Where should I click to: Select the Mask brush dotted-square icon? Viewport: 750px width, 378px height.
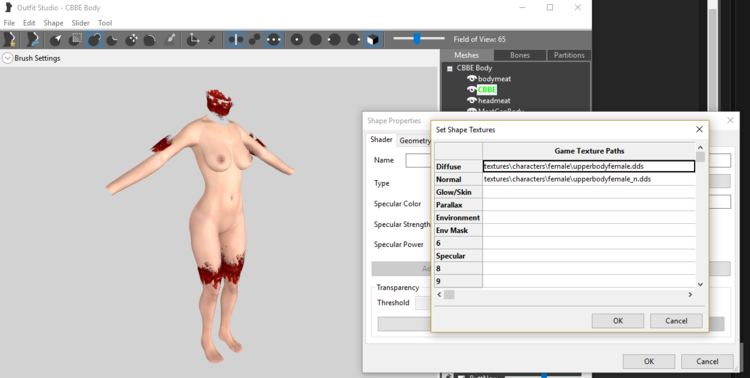click(x=75, y=40)
